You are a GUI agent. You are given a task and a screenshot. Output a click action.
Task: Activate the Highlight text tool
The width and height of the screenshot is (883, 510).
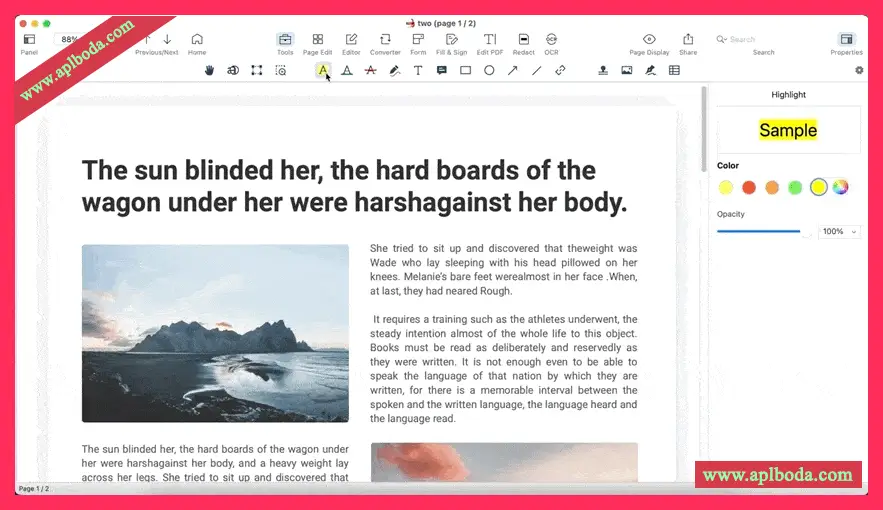(x=323, y=70)
